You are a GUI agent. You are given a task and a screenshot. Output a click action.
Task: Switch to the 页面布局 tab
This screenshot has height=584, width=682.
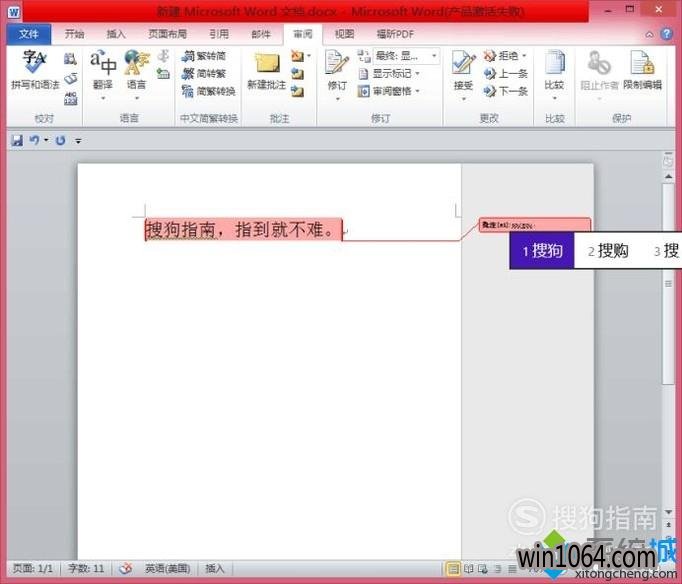167,34
